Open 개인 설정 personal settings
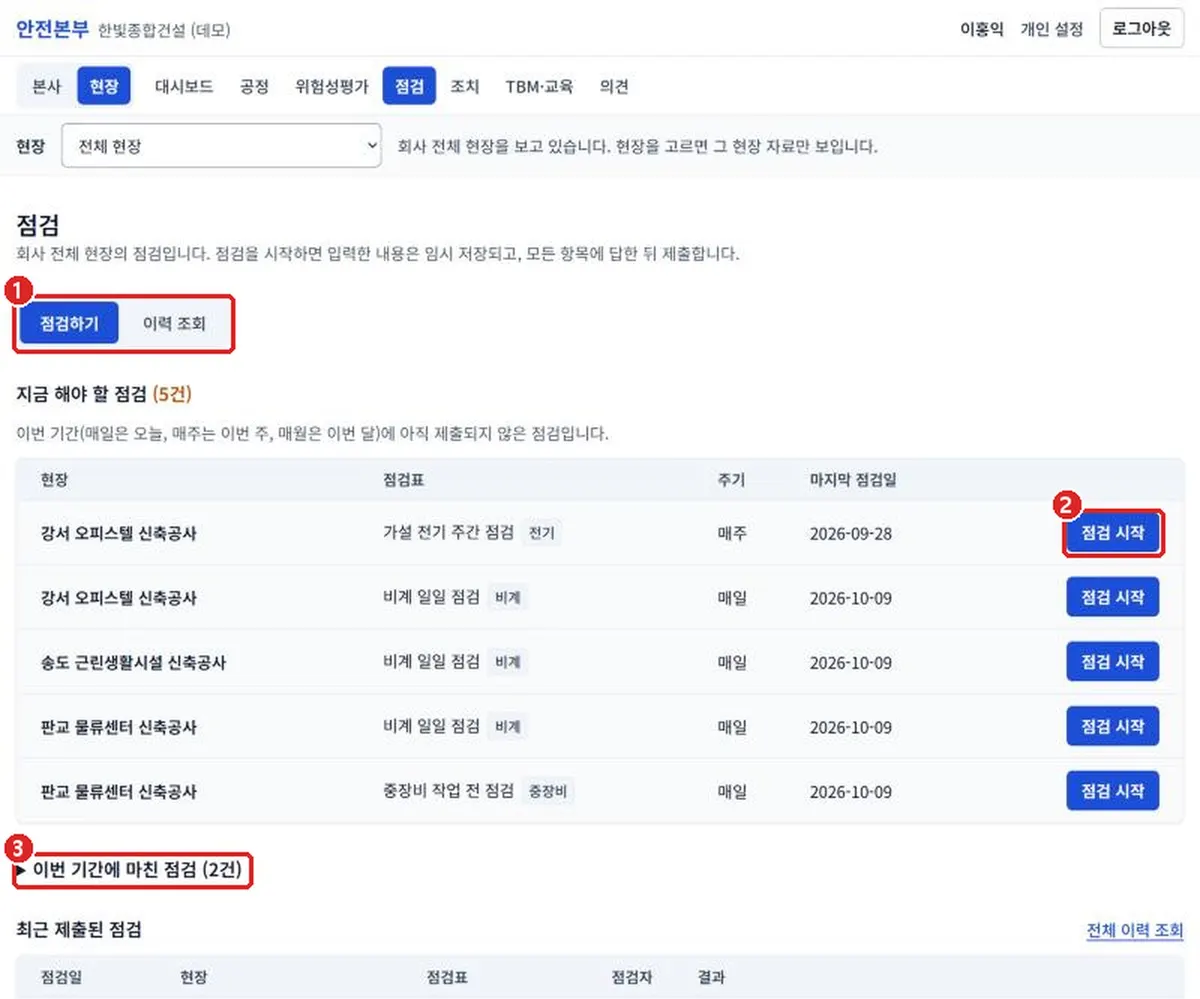Image resolution: width=1200 pixels, height=999 pixels. 1051,30
